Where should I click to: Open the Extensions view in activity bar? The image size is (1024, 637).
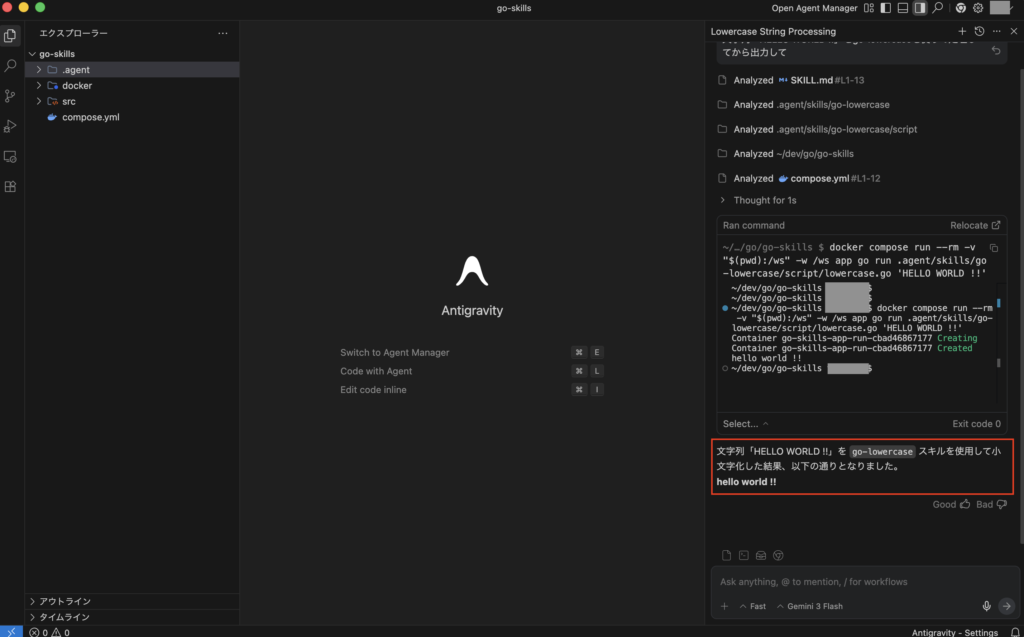(x=10, y=187)
